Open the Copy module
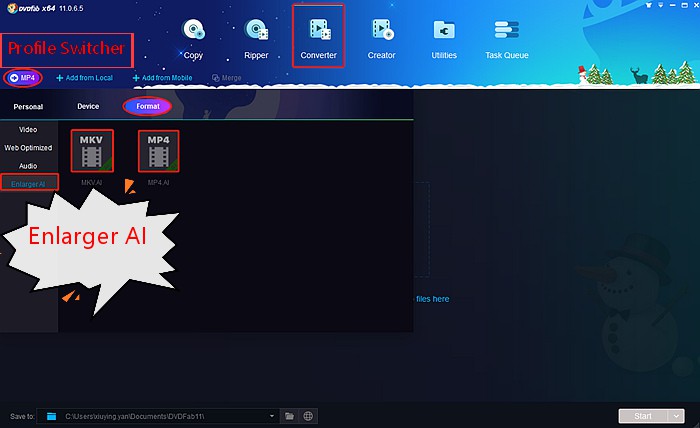 tap(193, 40)
